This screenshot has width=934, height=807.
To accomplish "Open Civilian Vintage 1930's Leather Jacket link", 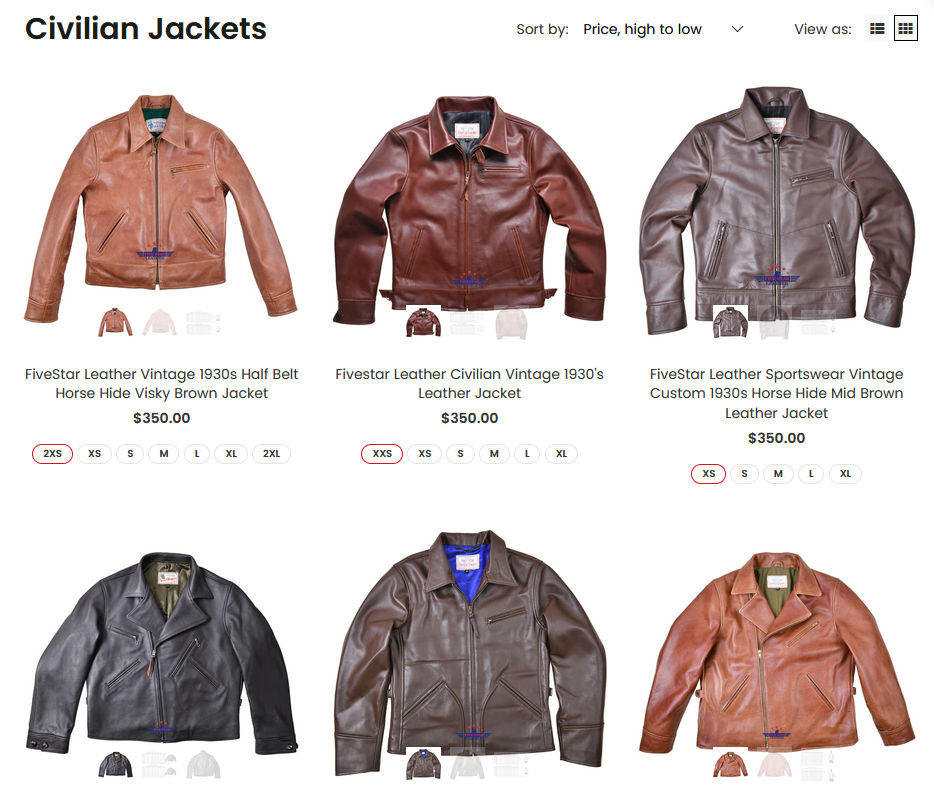I will click(469, 384).
